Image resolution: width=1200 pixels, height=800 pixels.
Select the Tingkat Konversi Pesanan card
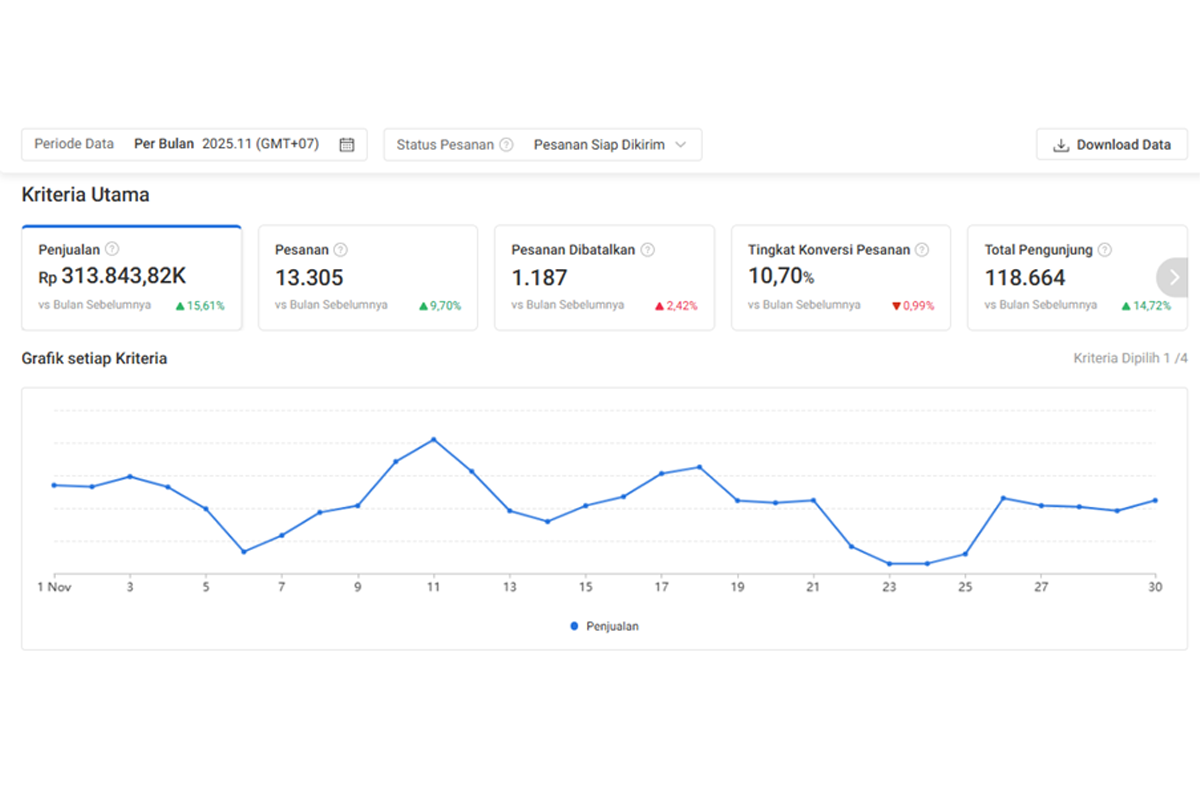(841, 278)
